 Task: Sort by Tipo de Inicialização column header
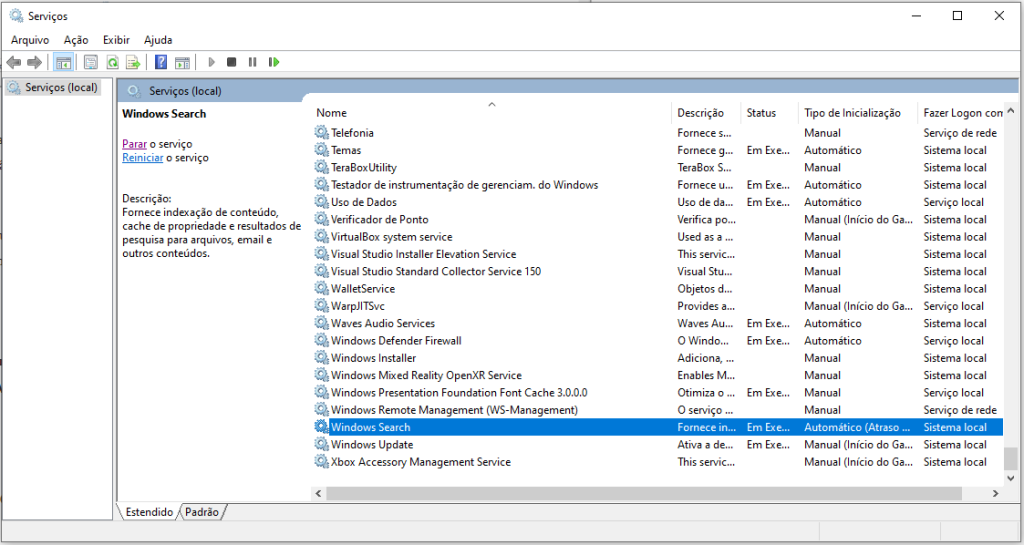click(857, 113)
